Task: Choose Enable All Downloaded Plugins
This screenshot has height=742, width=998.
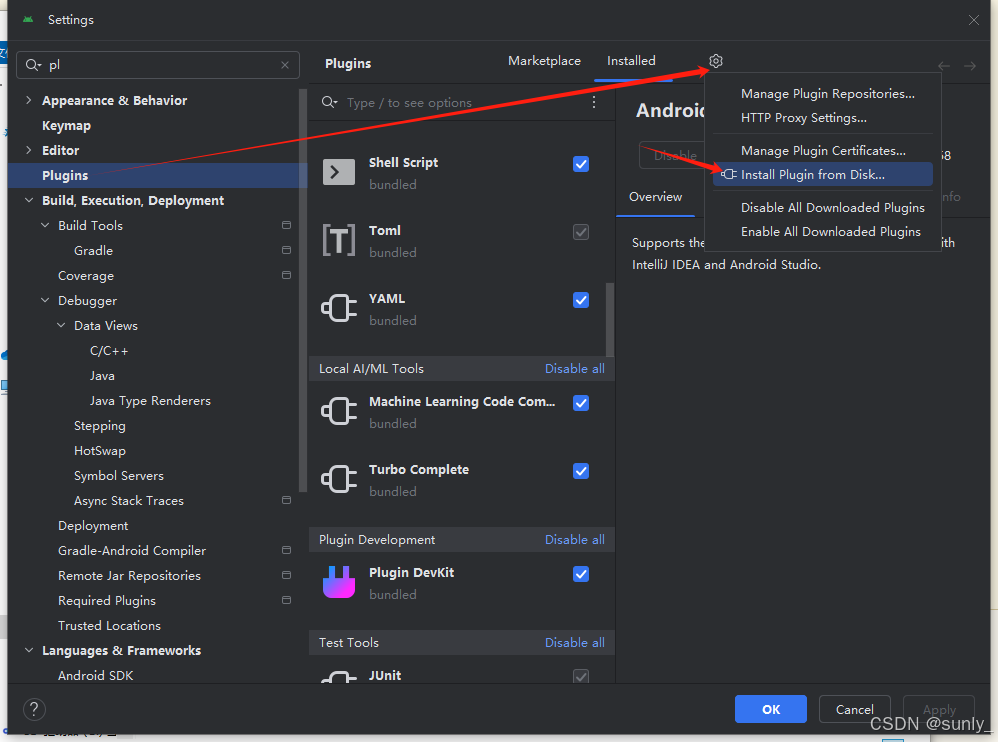Action: [822, 232]
